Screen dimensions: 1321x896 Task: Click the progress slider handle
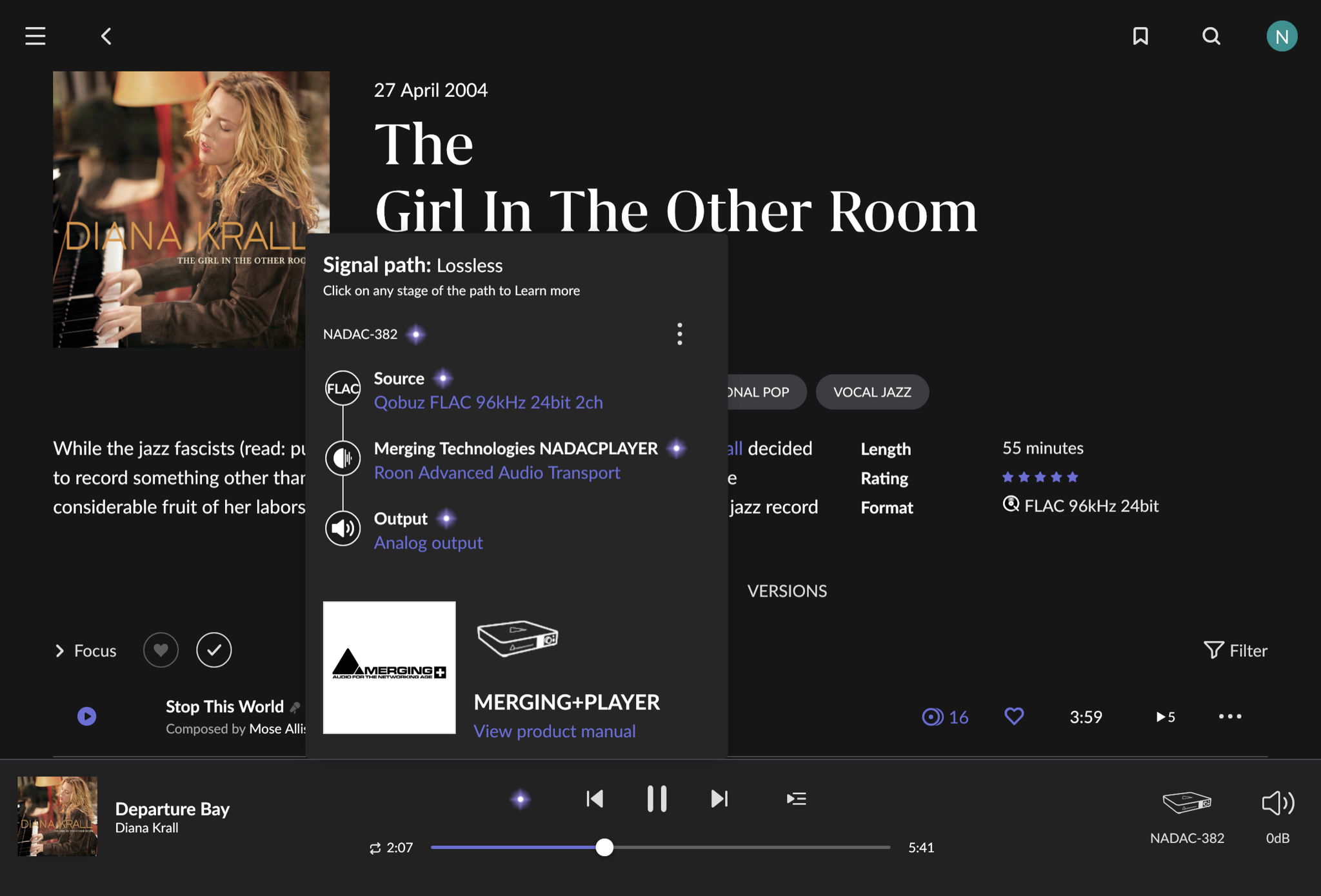(x=604, y=848)
